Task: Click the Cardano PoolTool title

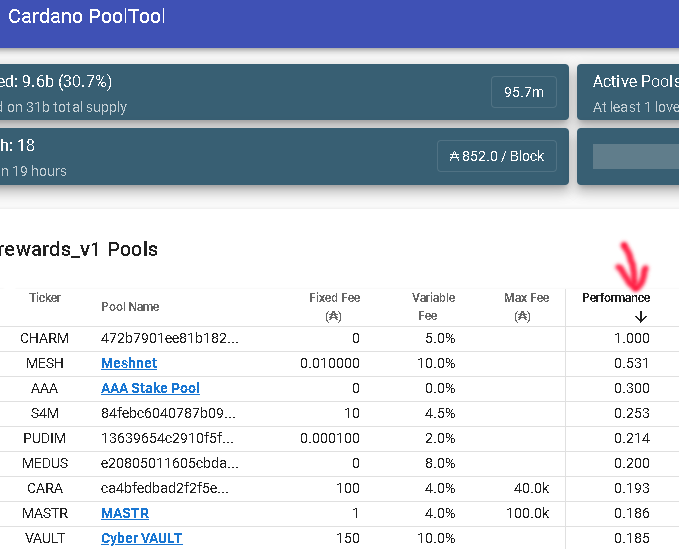Action: [x=87, y=17]
